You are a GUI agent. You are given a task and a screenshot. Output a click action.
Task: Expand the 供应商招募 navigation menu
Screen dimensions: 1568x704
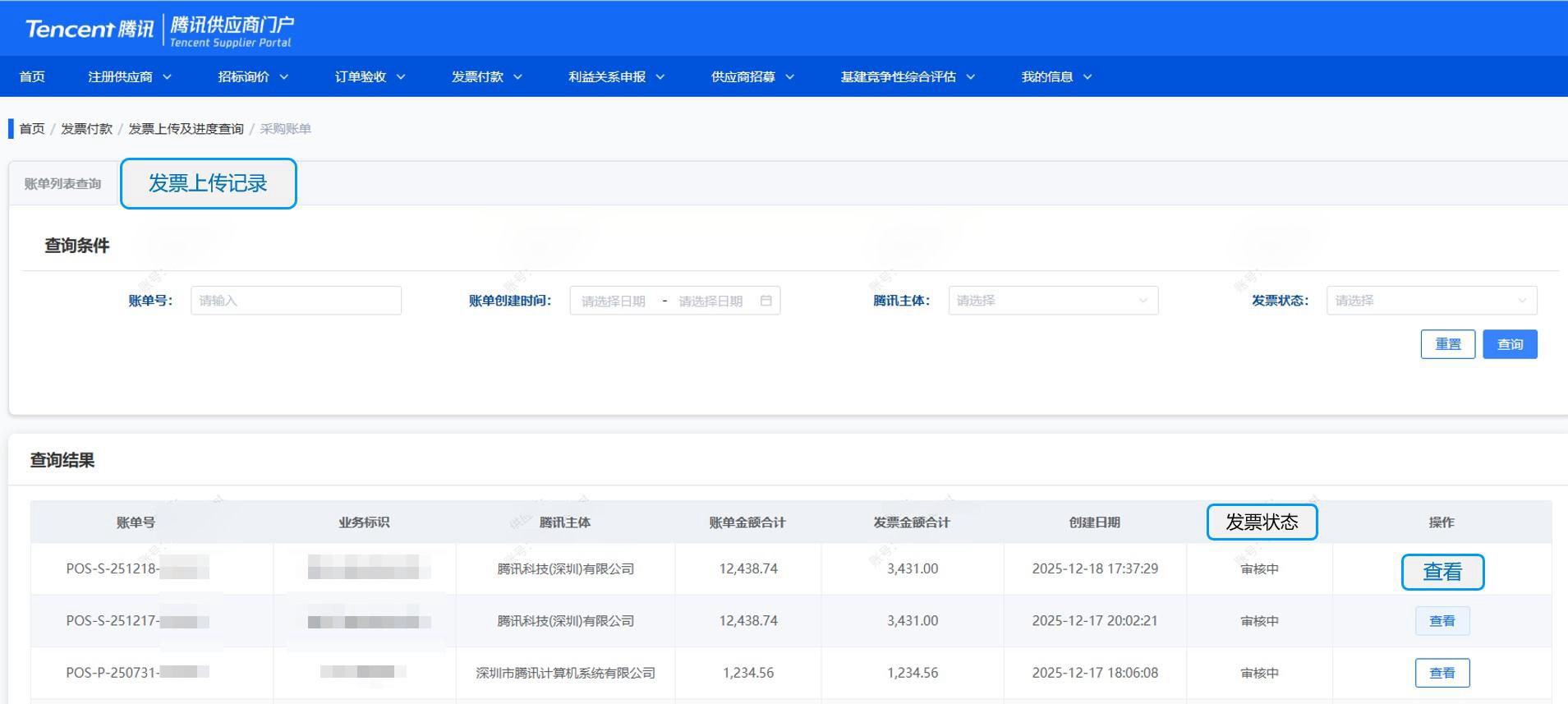[x=752, y=76]
